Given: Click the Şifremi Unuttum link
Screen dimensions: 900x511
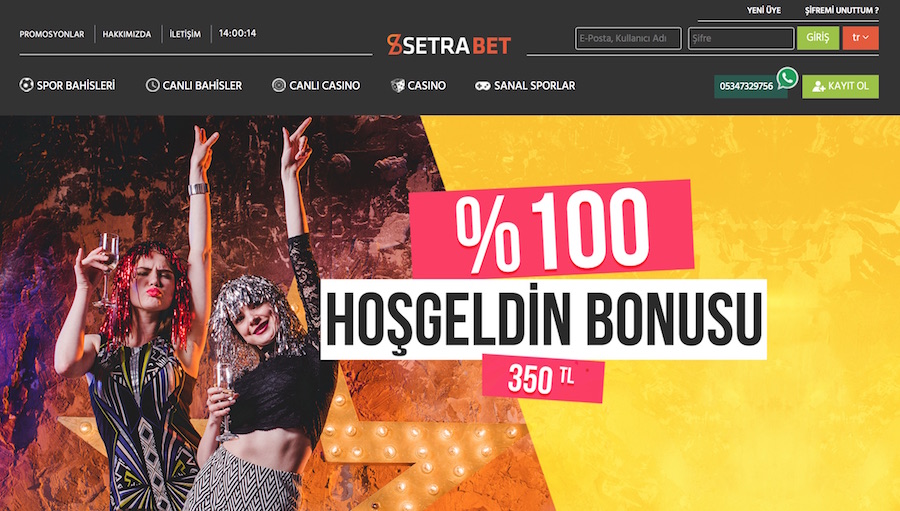Looking at the screenshot, I should (841, 10).
